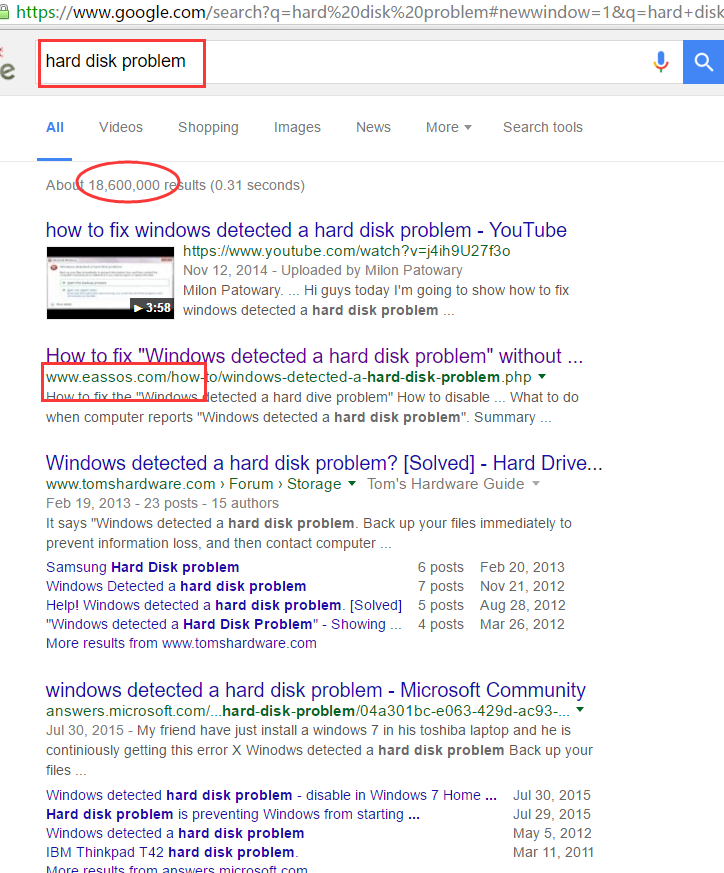This screenshot has height=873, width=724.
Task: Click the youtube.com watch URL
Action: [346, 251]
